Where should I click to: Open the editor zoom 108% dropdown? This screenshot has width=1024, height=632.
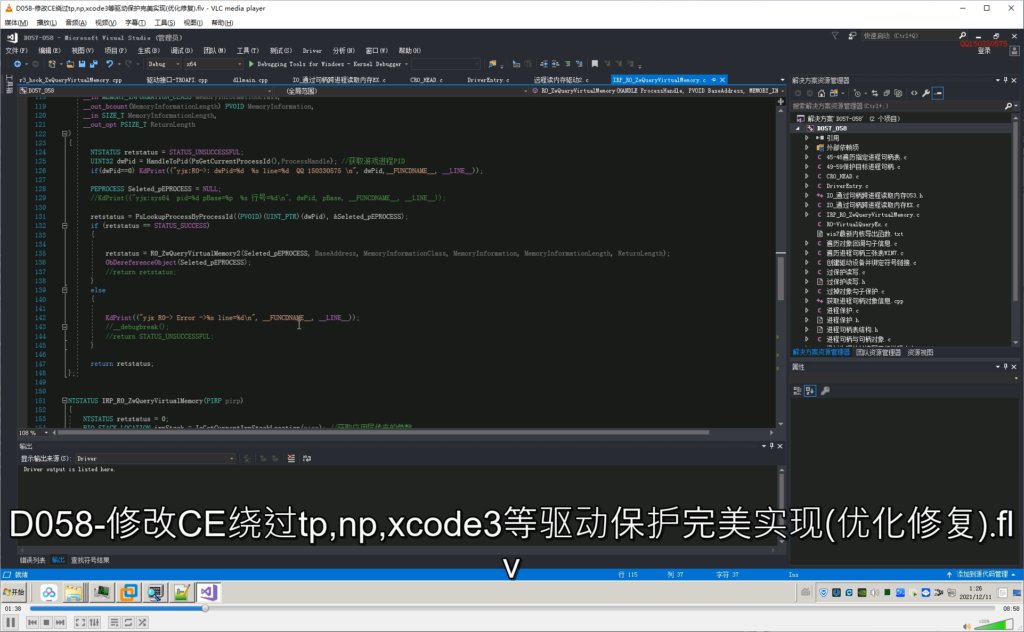(33, 432)
